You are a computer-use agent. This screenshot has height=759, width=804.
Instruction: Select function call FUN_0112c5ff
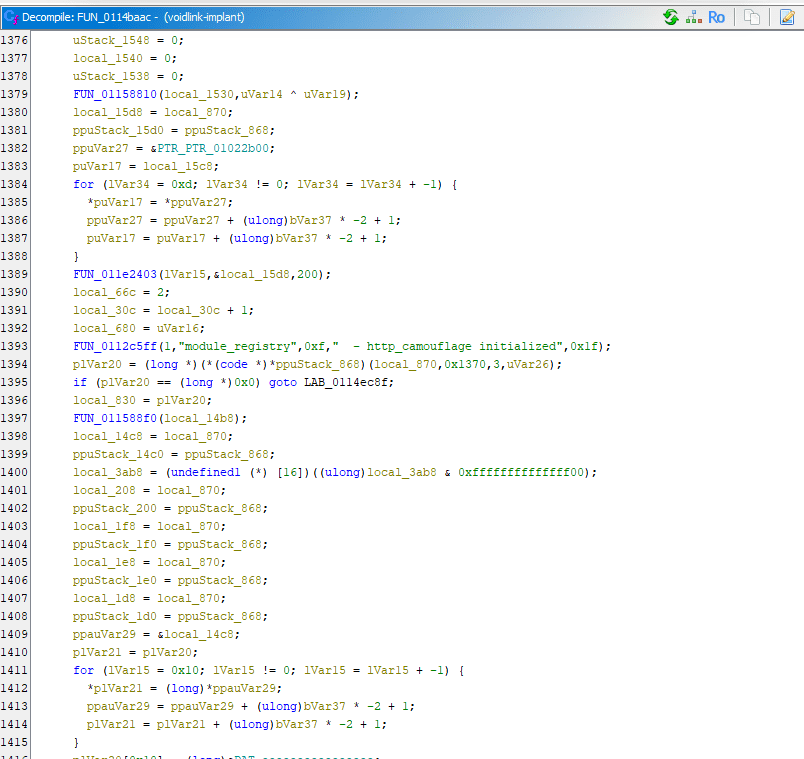[115, 346]
